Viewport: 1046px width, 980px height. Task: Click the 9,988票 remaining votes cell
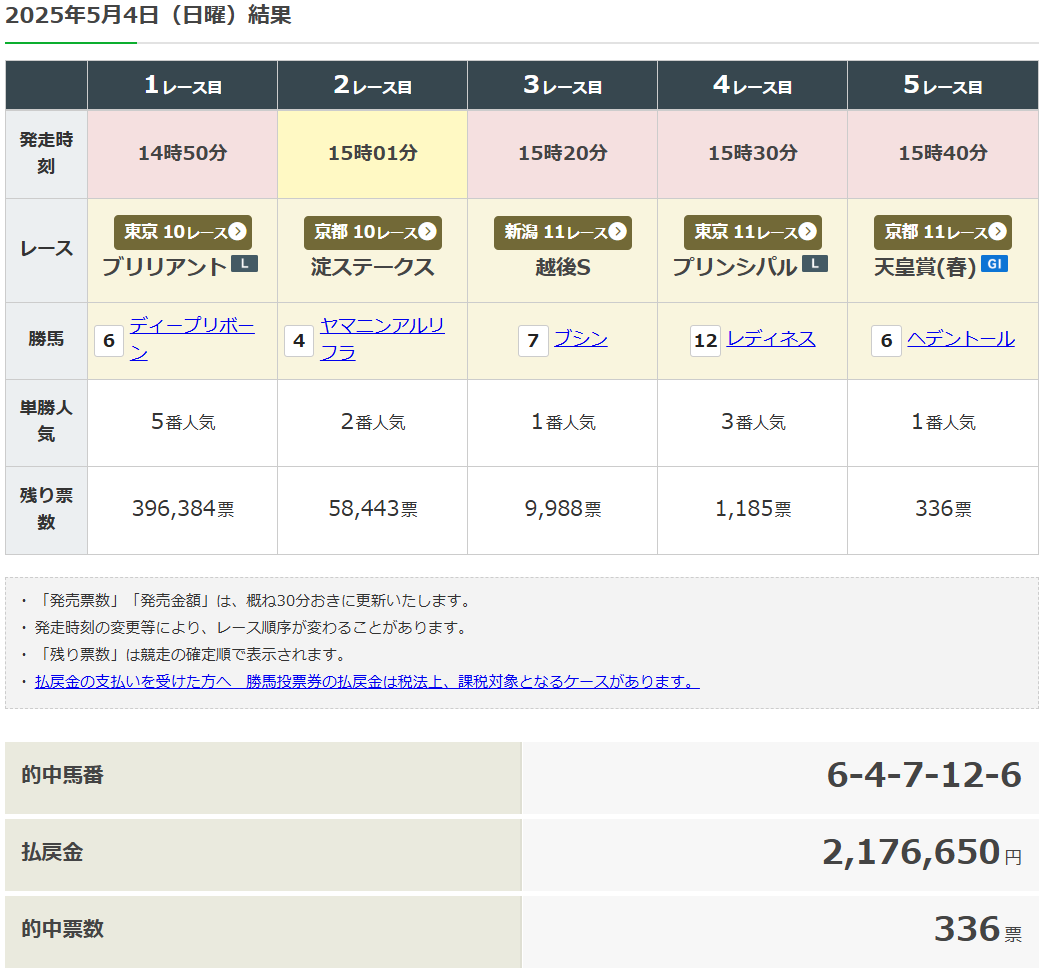(x=562, y=509)
